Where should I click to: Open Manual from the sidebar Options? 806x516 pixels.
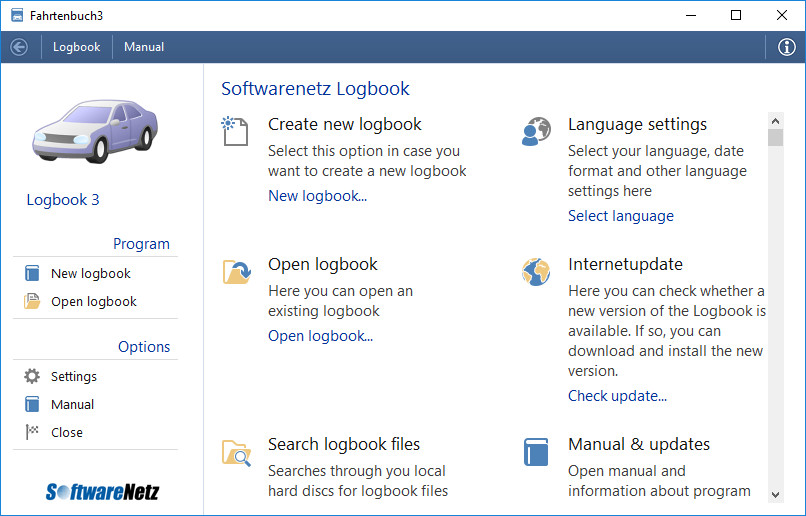tap(72, 404)
